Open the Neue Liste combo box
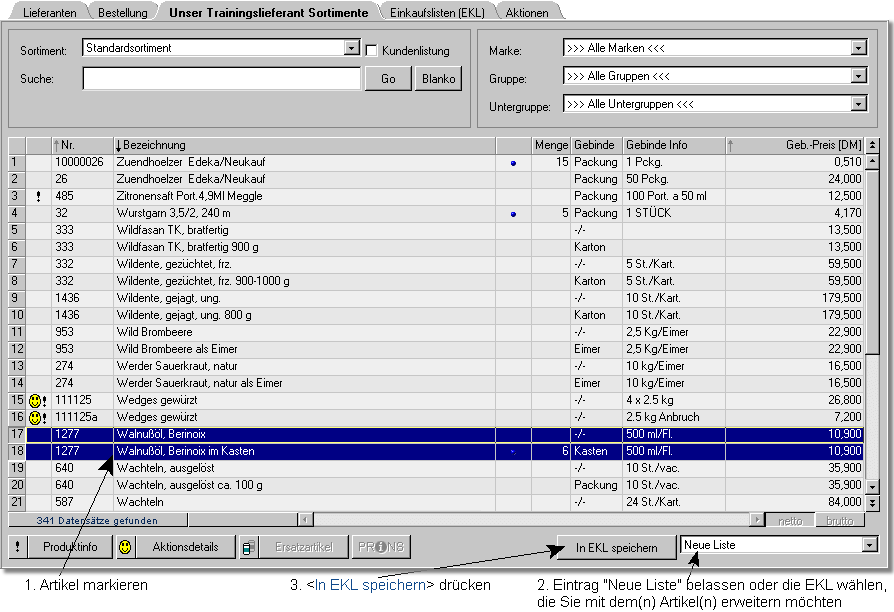The width and height of the screenshot is (894, 612). click(x=869, y=545)
